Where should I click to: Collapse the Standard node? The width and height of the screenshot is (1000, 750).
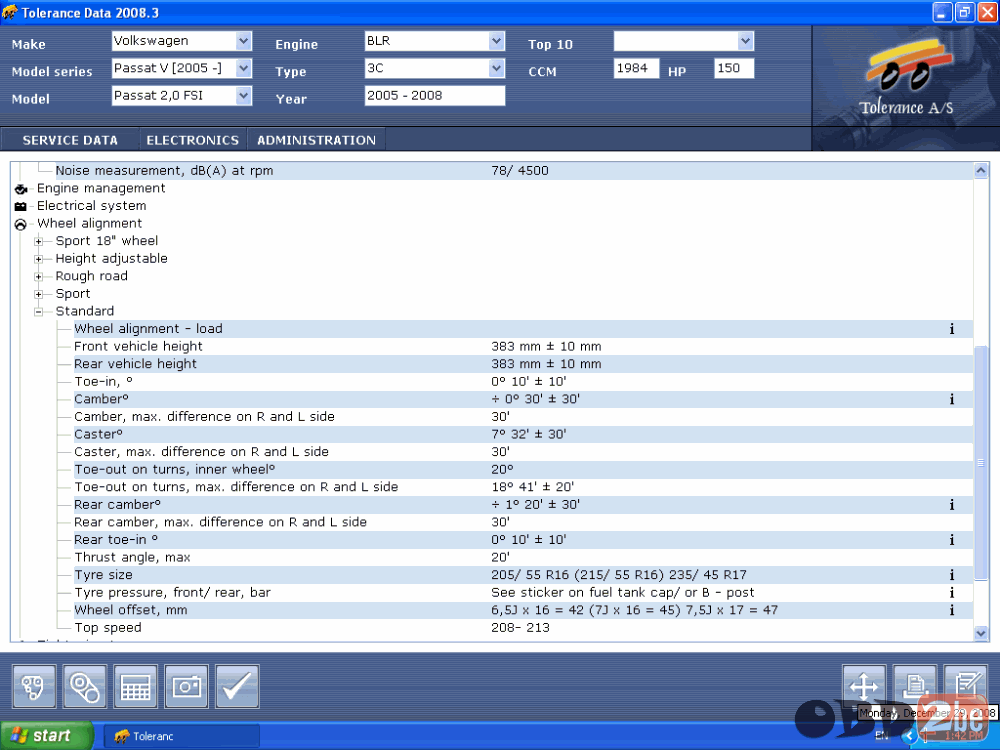point(39,312)
